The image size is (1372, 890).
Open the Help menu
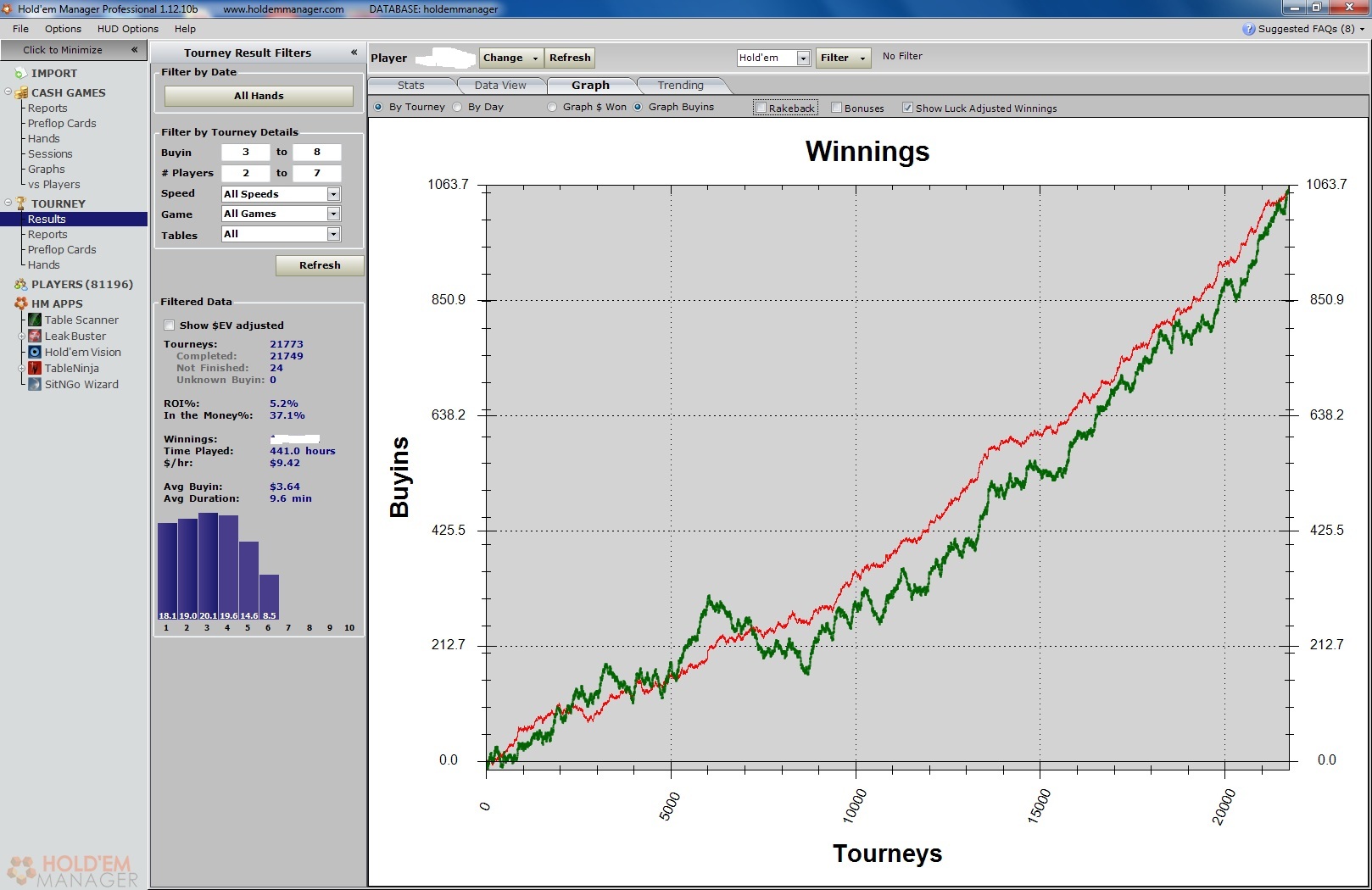(185, 29)
